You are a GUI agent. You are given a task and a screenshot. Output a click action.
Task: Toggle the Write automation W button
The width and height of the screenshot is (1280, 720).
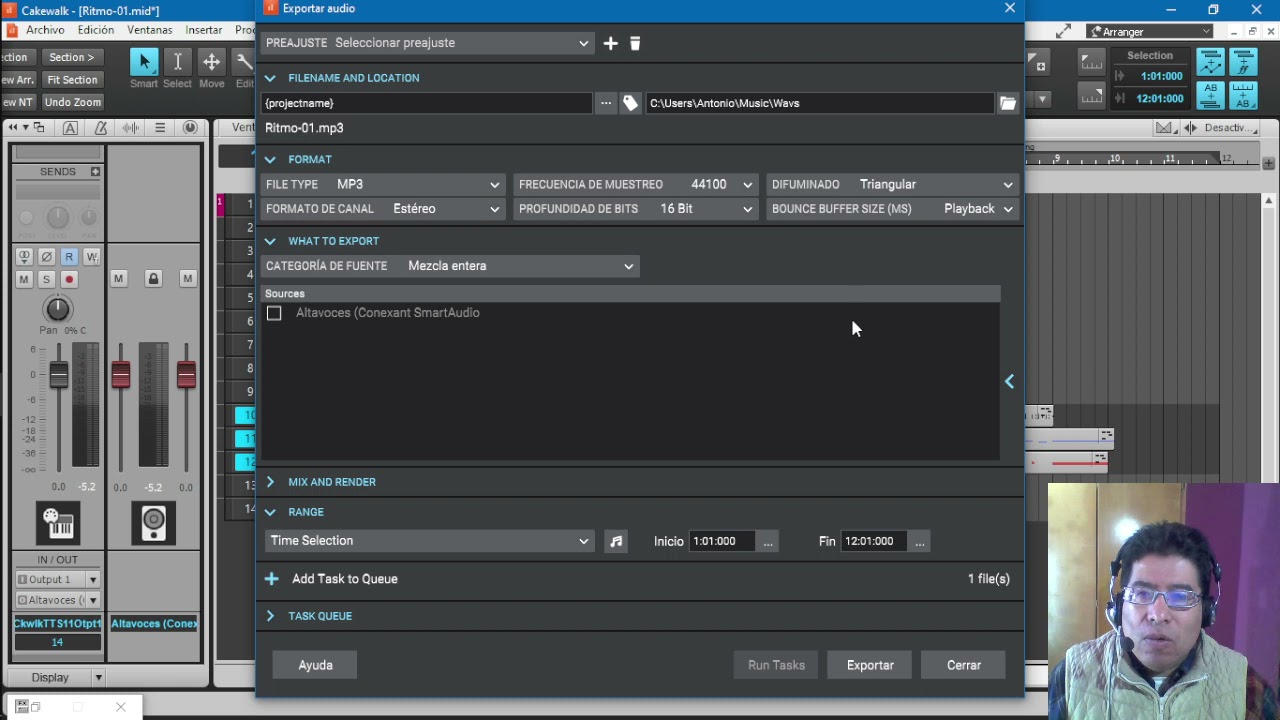[91, 257]
